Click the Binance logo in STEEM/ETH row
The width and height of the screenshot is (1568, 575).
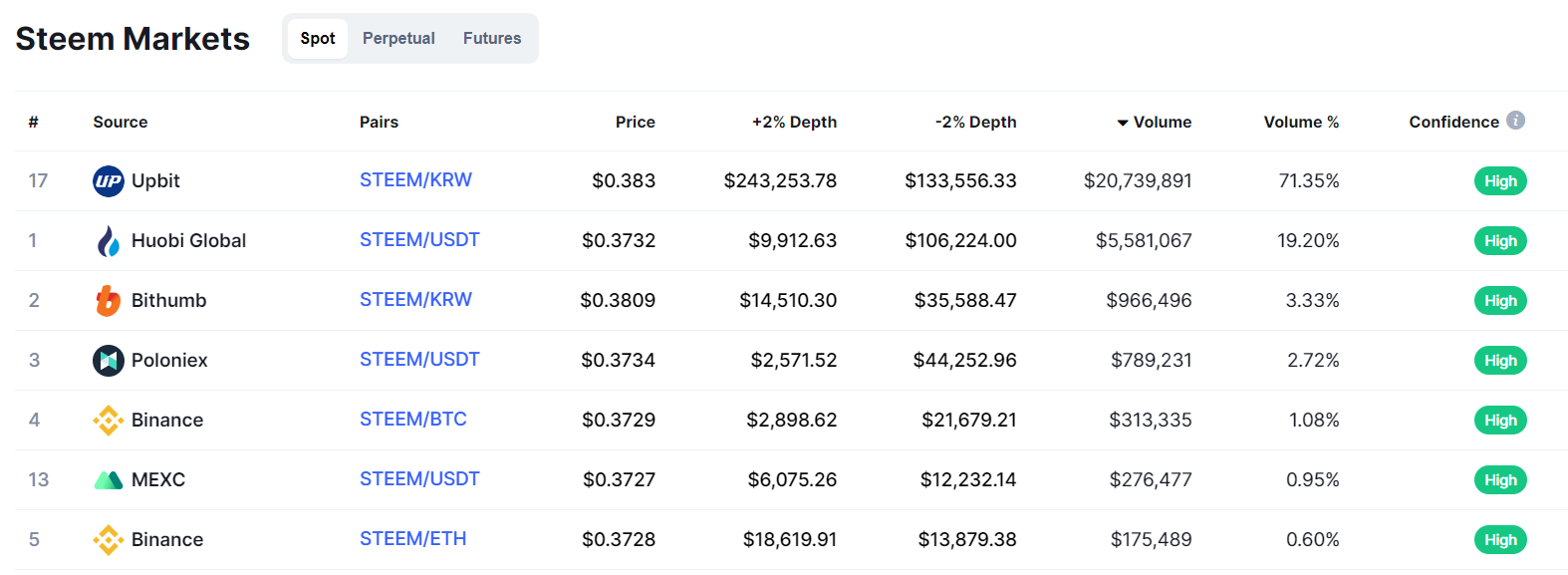pyautogui.click(x=109, y=540)
